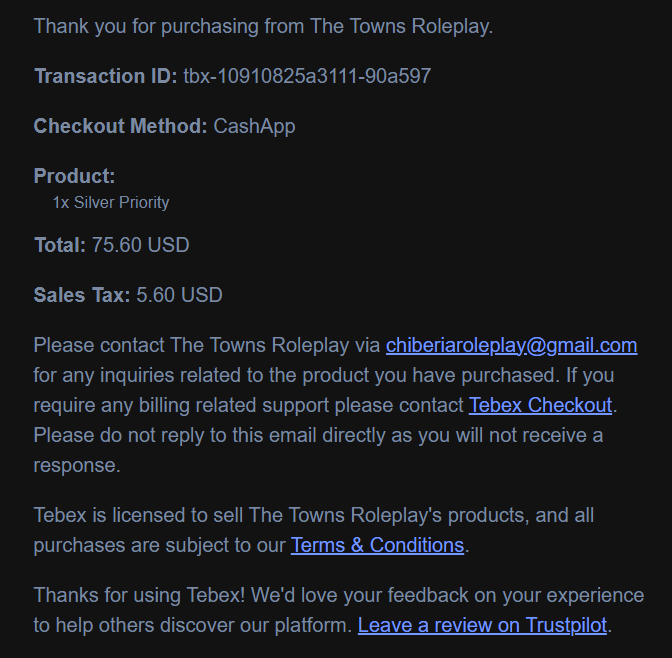Open the Tebex Checkout support link

[540, 405]
